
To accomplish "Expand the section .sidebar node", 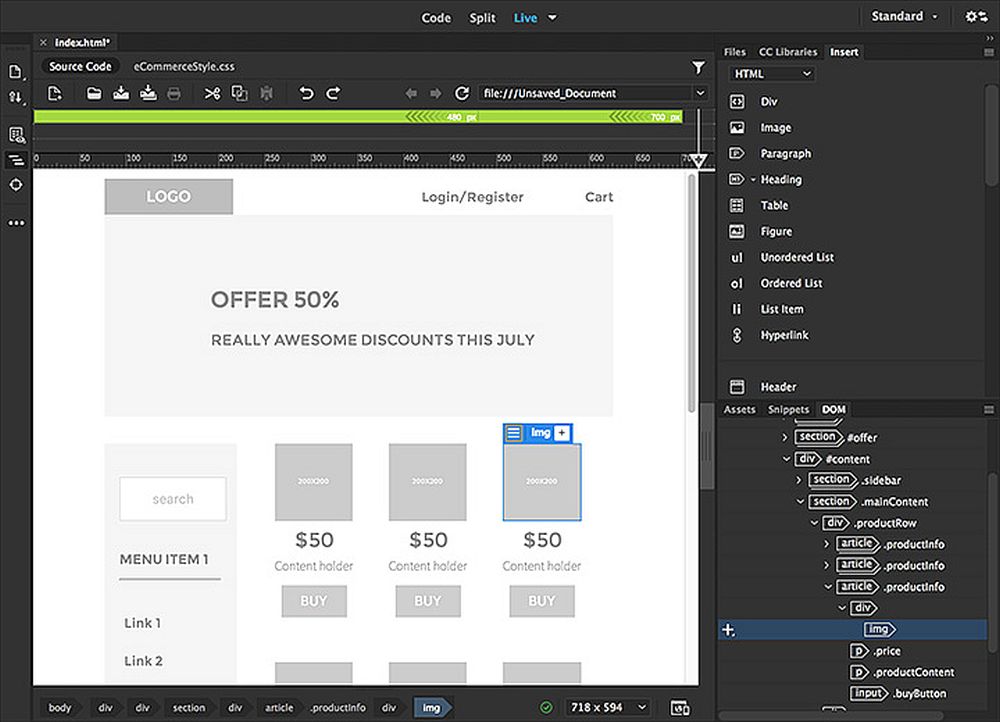I will click(x=798, y=480).
